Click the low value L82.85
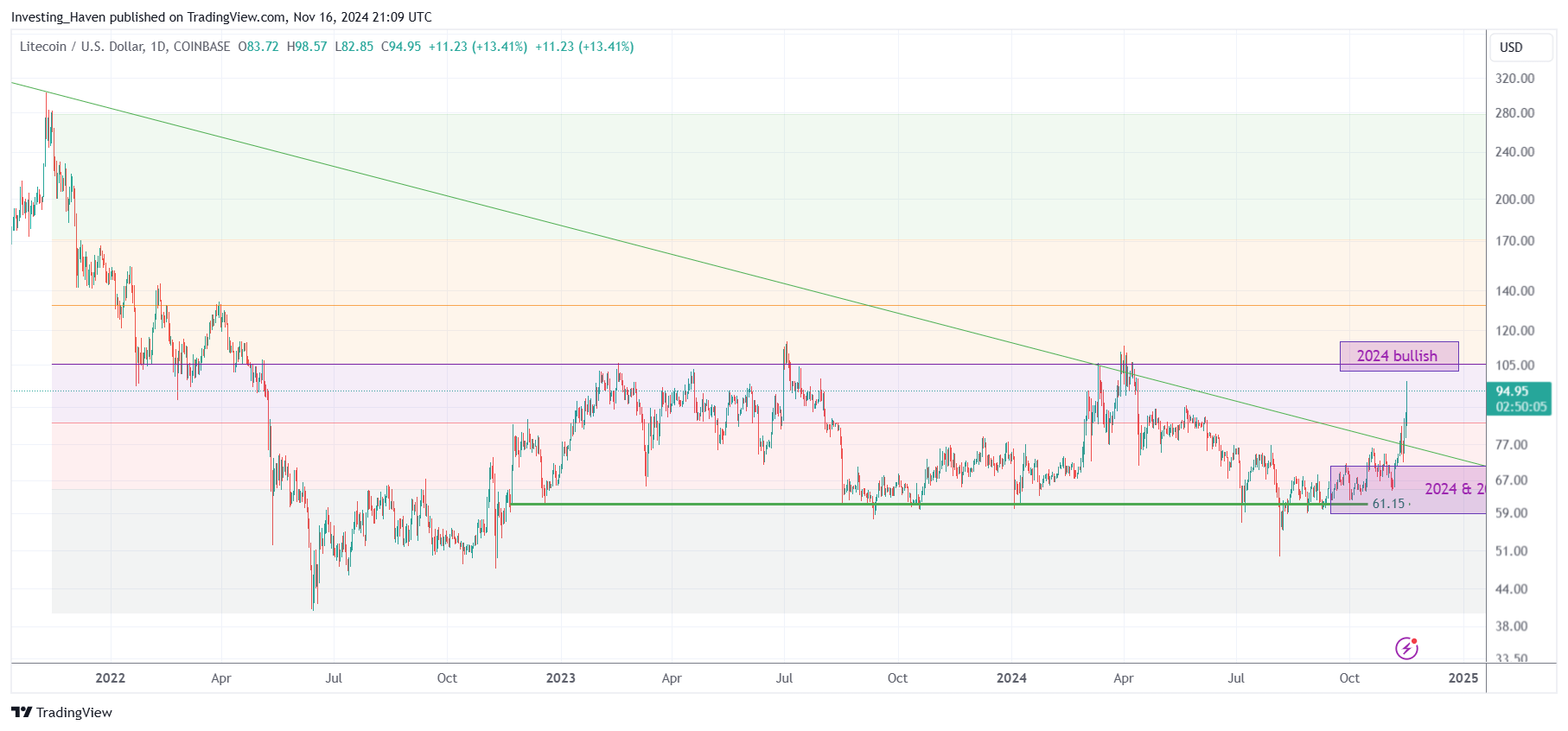 [x=354, y=47]
